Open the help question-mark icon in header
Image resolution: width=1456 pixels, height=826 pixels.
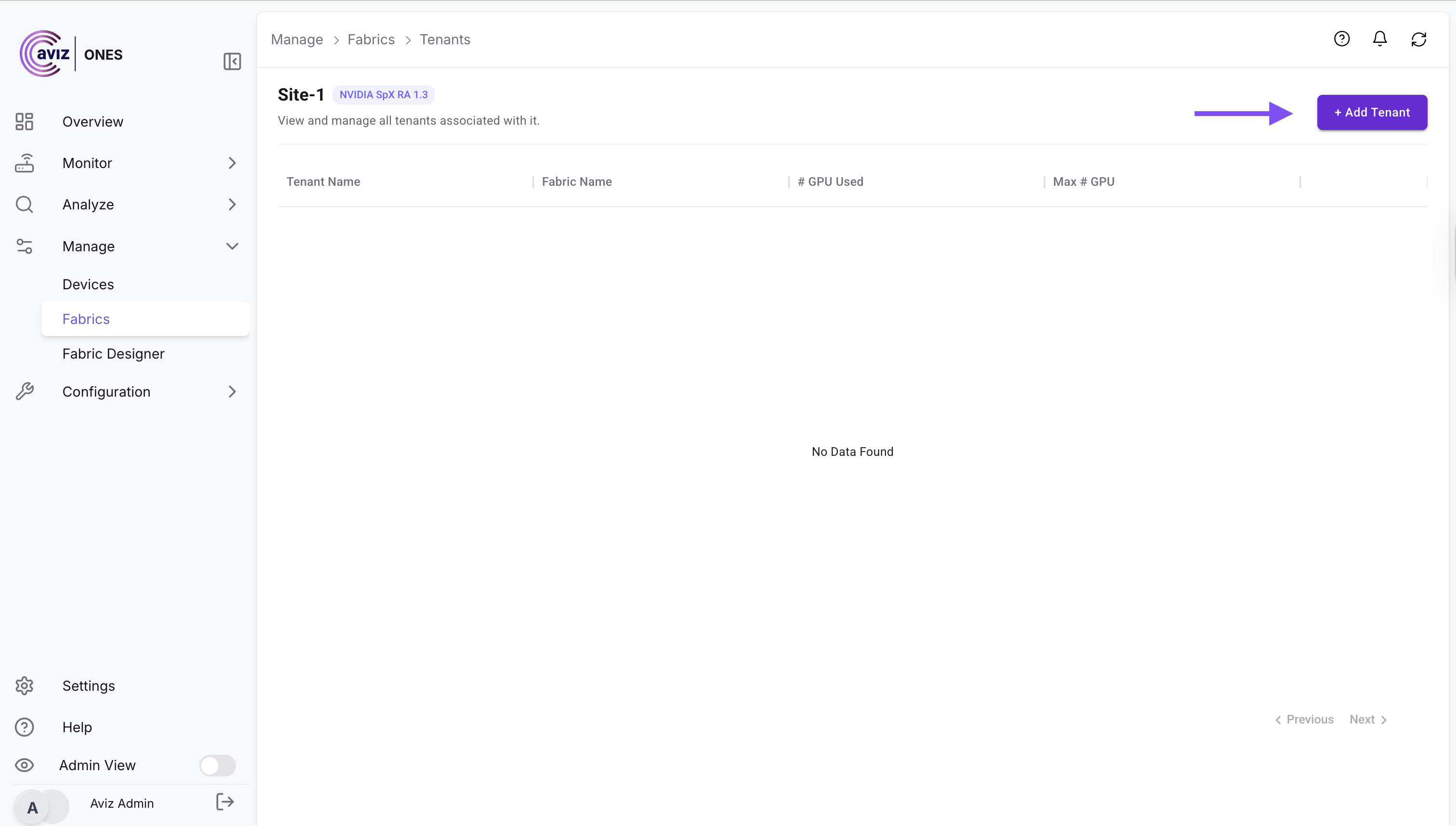click(1341, 39)
